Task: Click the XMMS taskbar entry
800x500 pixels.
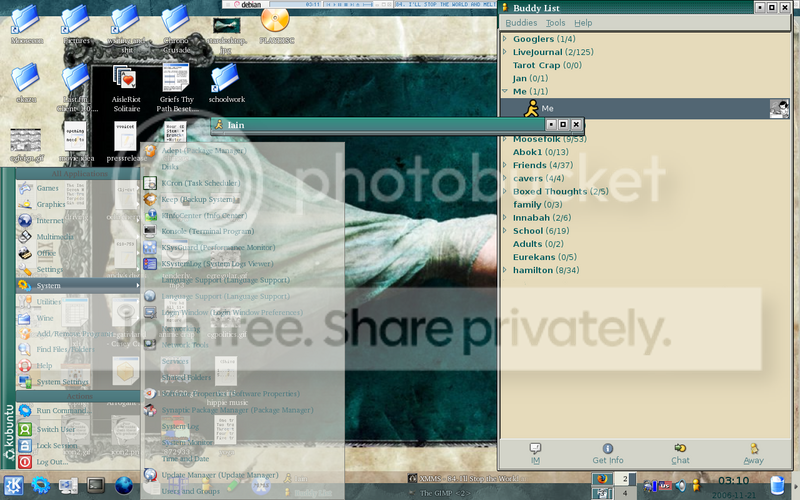Action: tap(467, 479)
